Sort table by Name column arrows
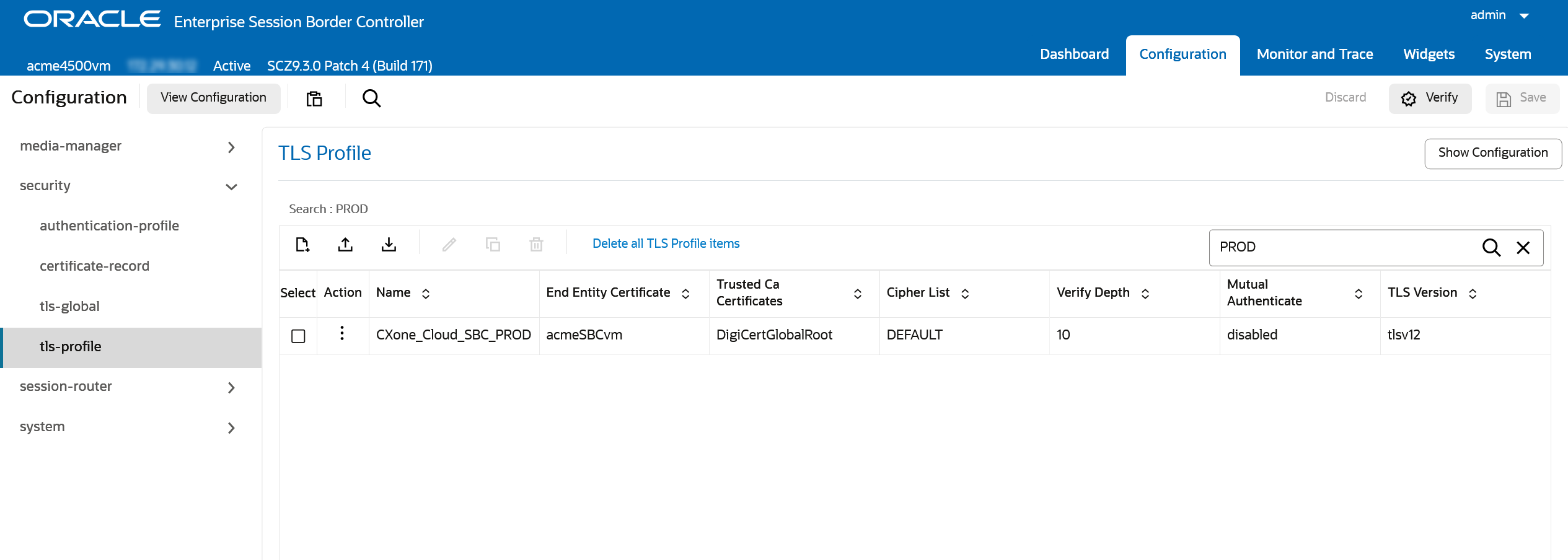This screenshot has width=1568, height=560. coord(426,294)
